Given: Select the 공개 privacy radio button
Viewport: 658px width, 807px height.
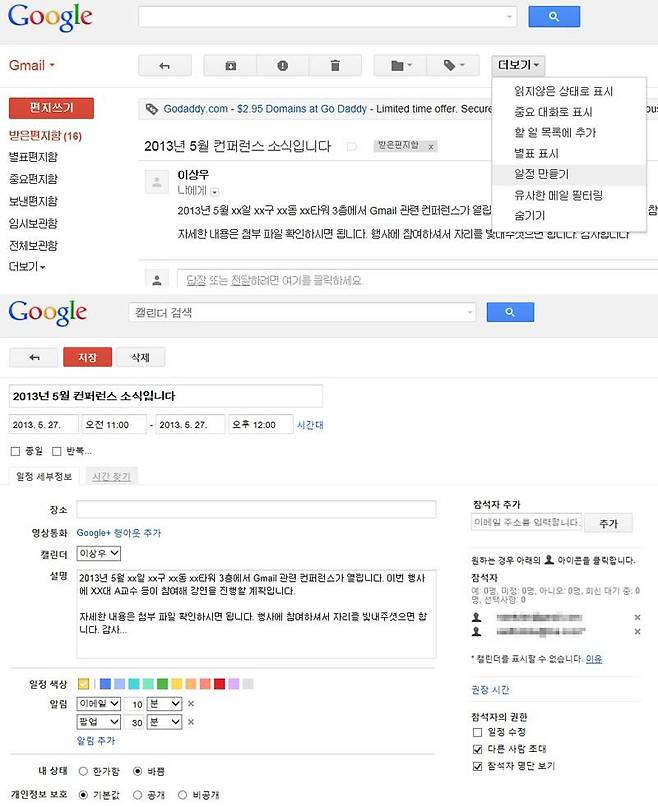Looking at the screenshot, I should click(x=137, y=795).
